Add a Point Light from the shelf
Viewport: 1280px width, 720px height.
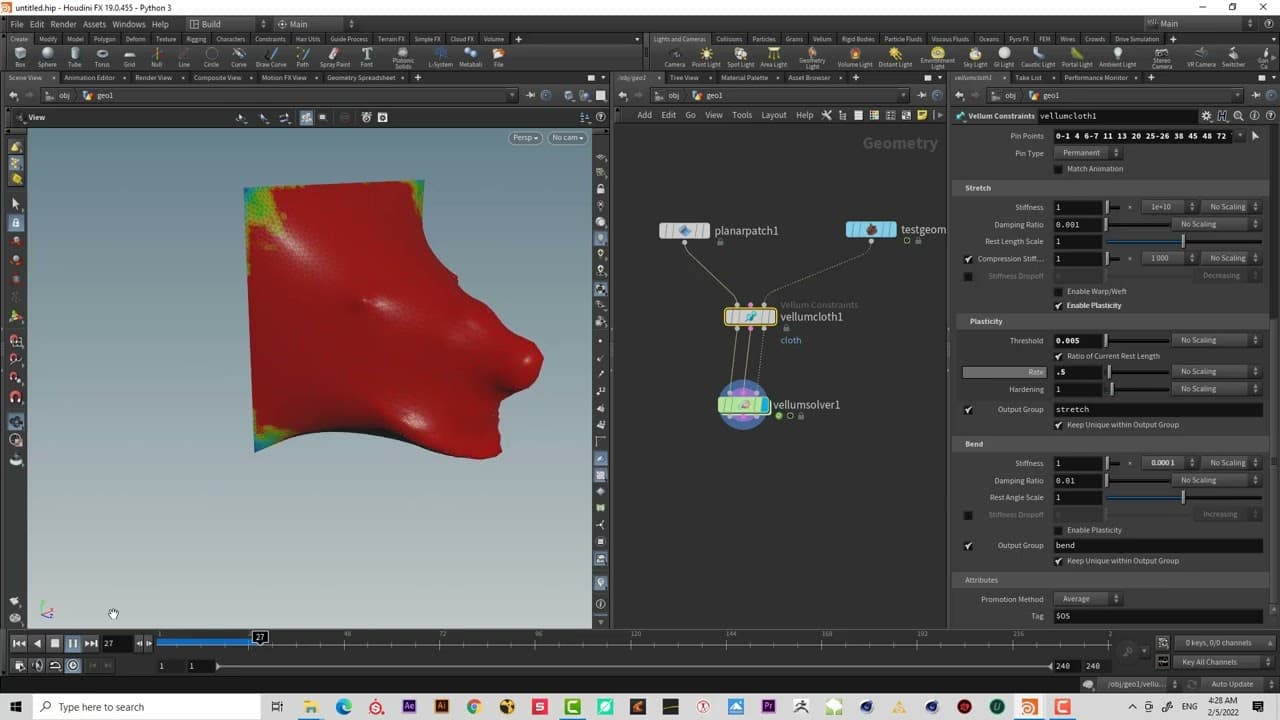[x=706, y=57]
